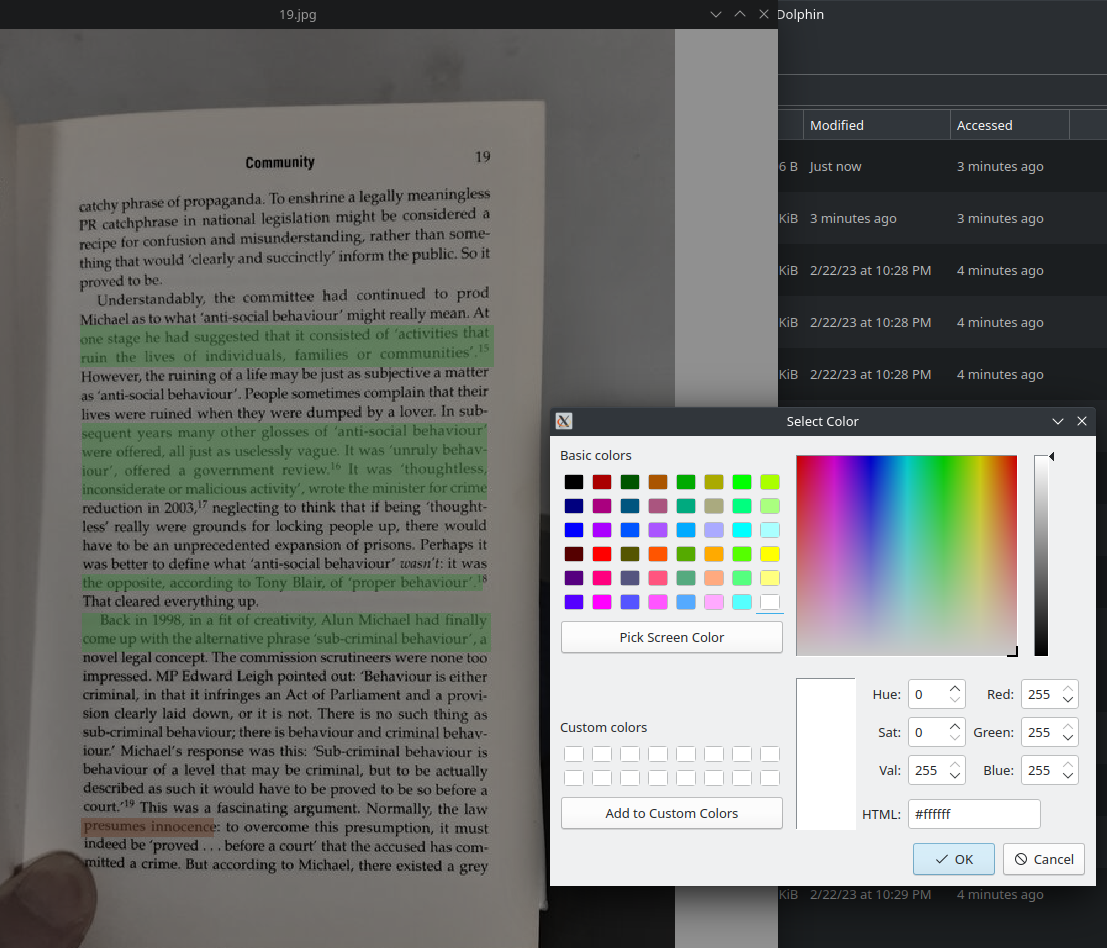The width and height of the screenshot is (1107, 948).
Task: Click the 19.jpg window's down-chevron icon
Action: 715,15
